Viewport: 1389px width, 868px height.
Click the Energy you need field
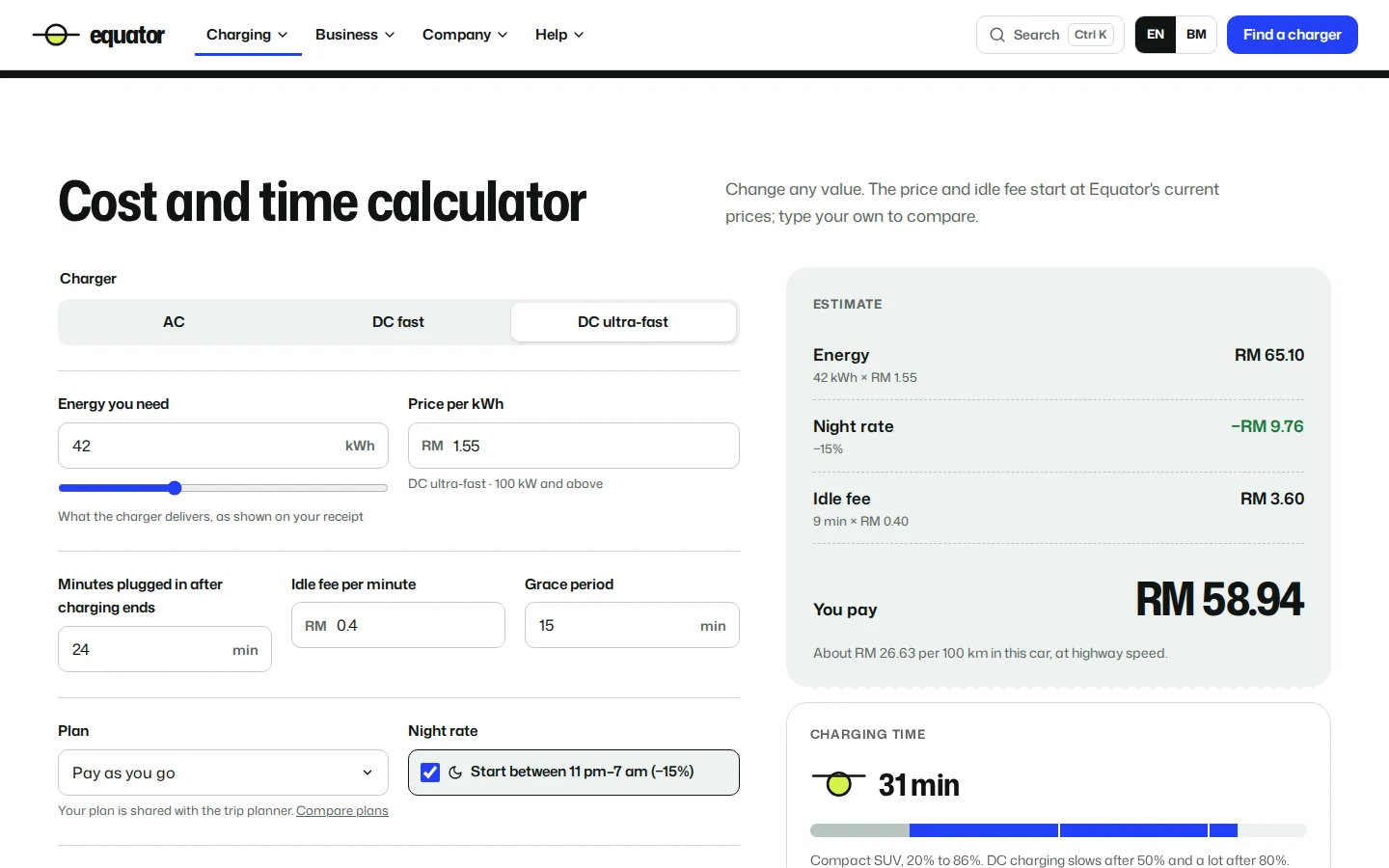tap(223, 446)
